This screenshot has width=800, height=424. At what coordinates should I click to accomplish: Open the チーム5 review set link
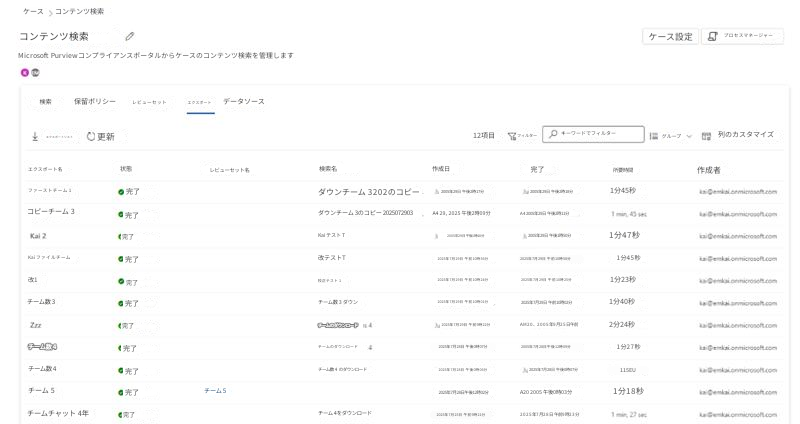[x=215, y=391]
